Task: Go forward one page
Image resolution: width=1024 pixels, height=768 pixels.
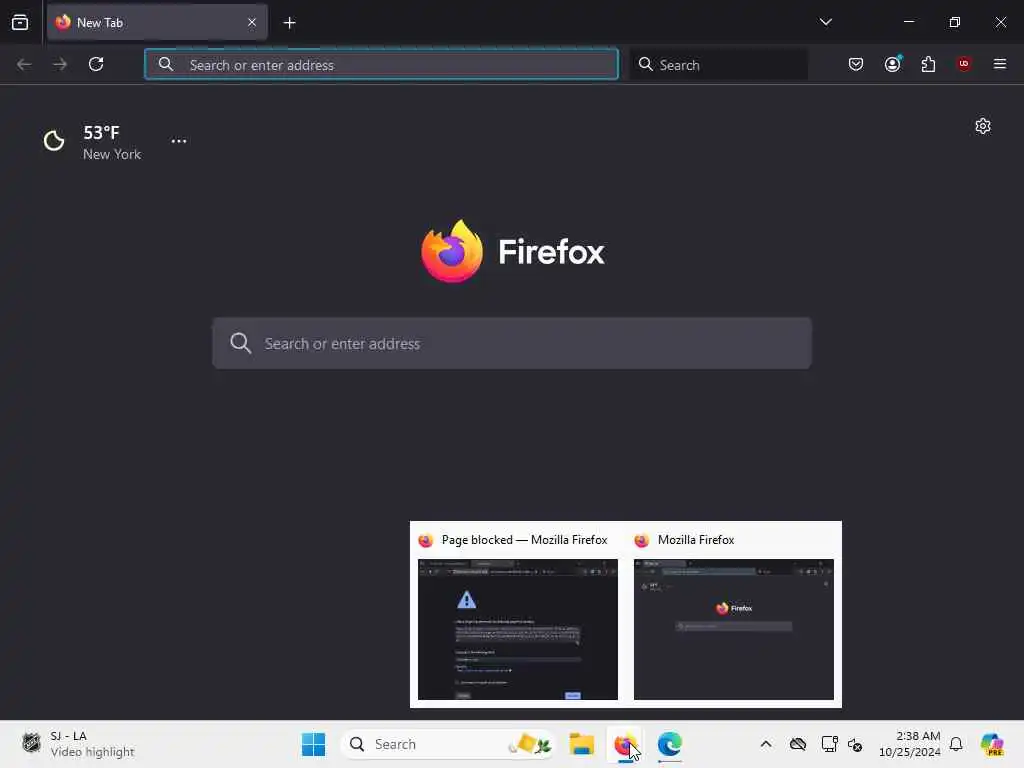Action: tap(60, 64)
